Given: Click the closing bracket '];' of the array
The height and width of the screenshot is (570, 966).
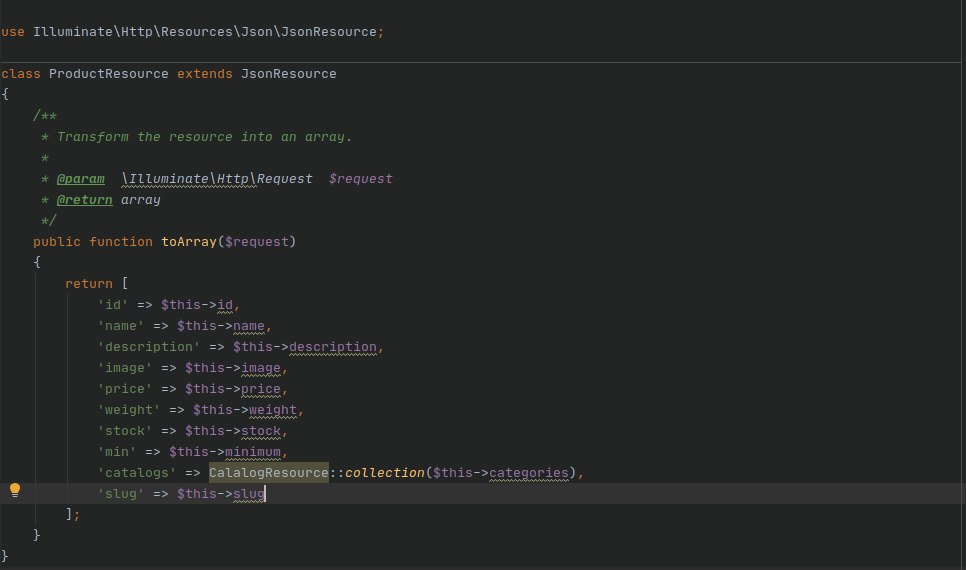Looking at the screenshot, I should tap(73, 514).
